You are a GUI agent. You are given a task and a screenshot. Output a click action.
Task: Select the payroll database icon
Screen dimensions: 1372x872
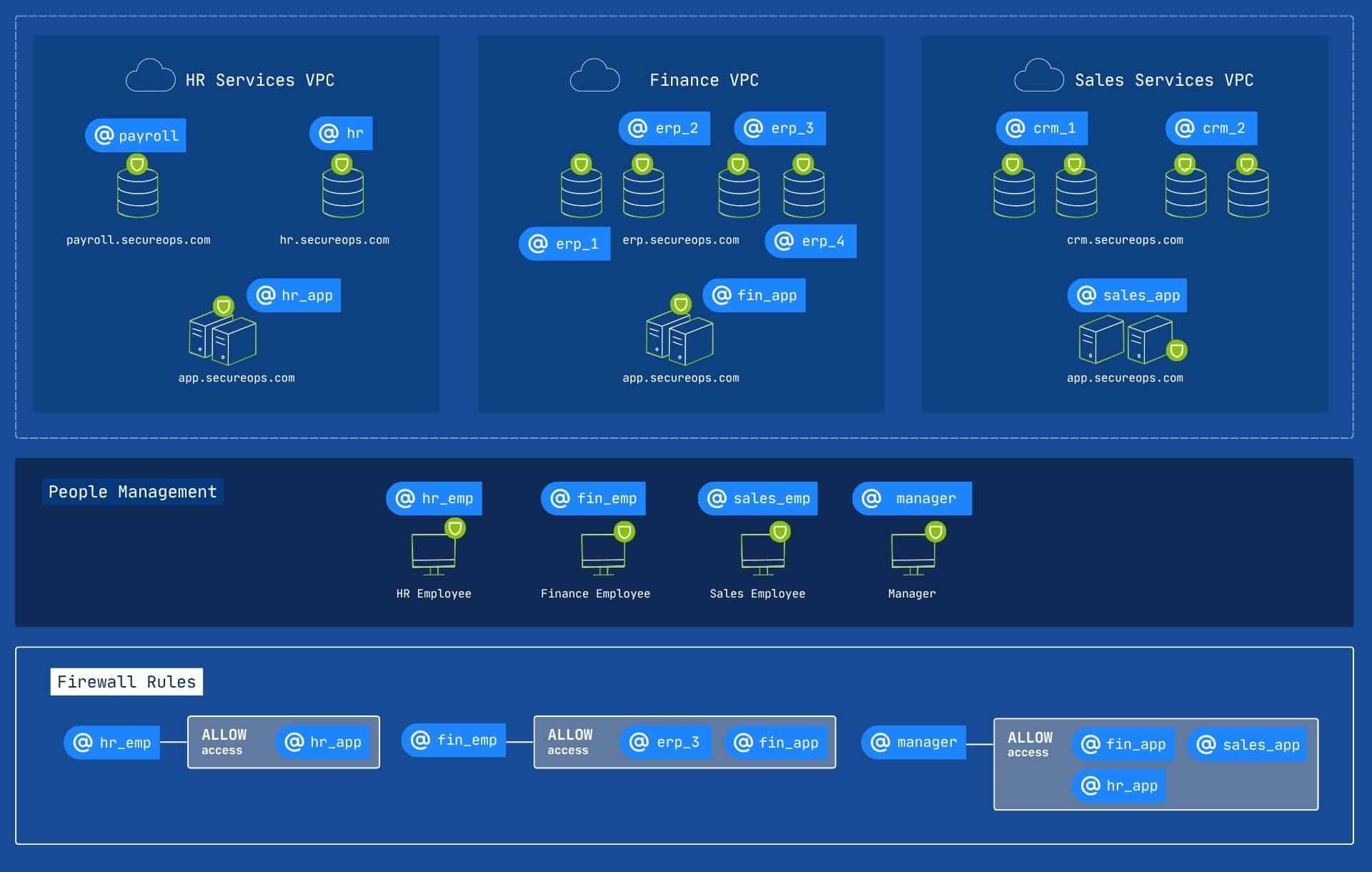(x=138, y=192)
